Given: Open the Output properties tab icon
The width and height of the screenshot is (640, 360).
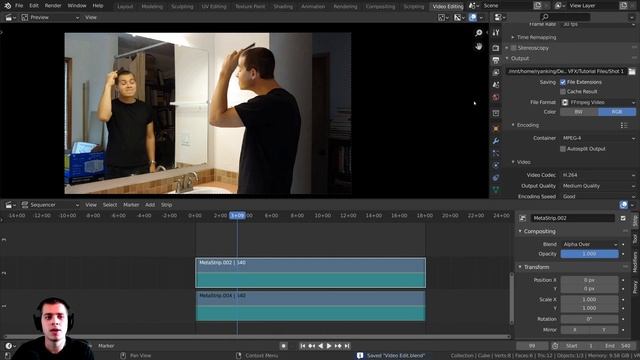Looking at the screenshot, I should pos(496,60).
